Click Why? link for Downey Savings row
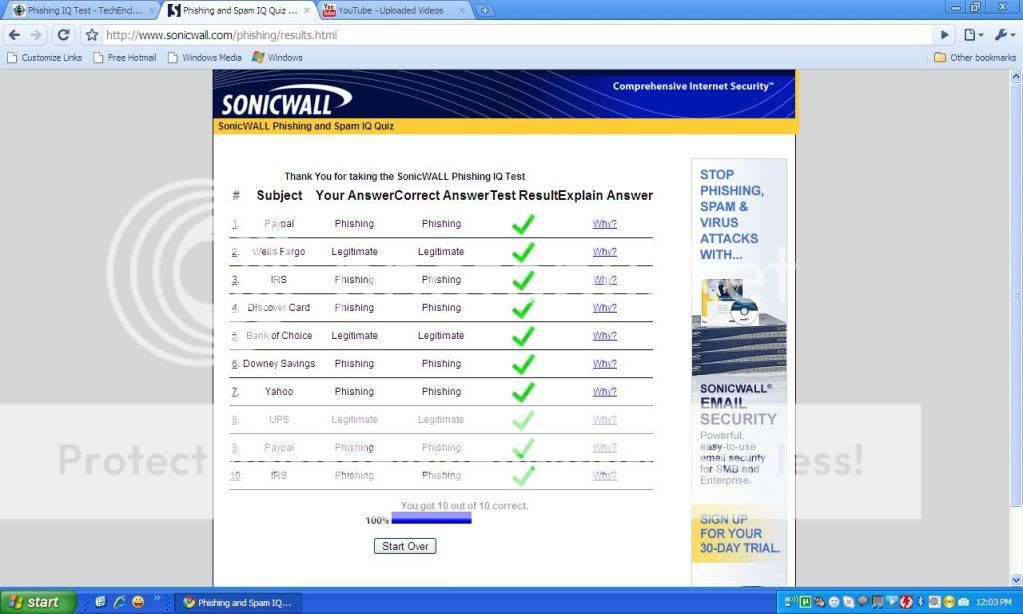 [x=604, y=364]
